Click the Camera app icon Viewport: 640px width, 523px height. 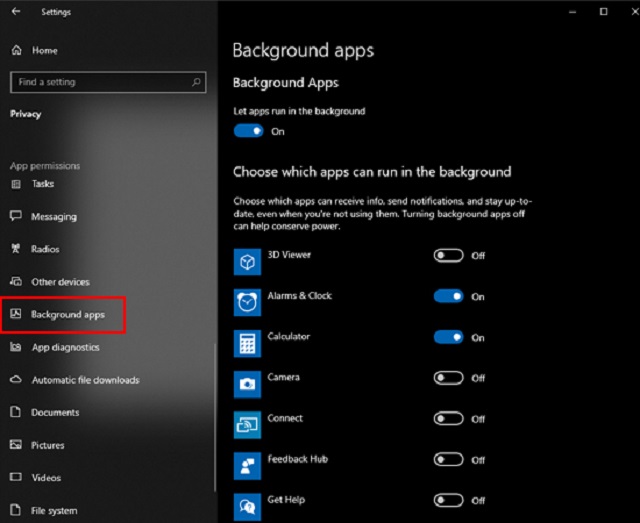pos(247,384)
